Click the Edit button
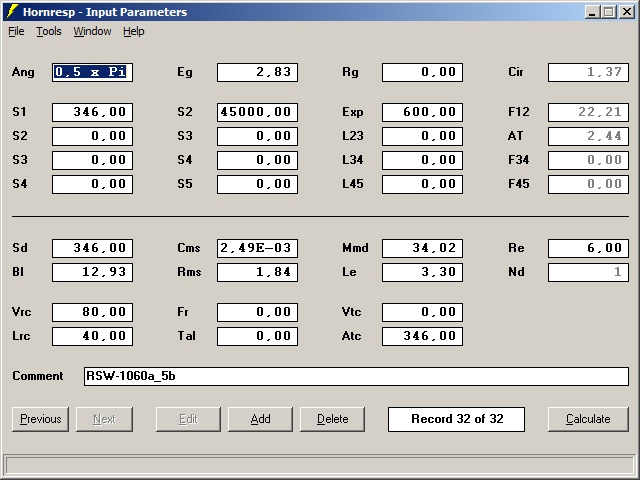This screenshot has width=640, height=480. [188, 419]
